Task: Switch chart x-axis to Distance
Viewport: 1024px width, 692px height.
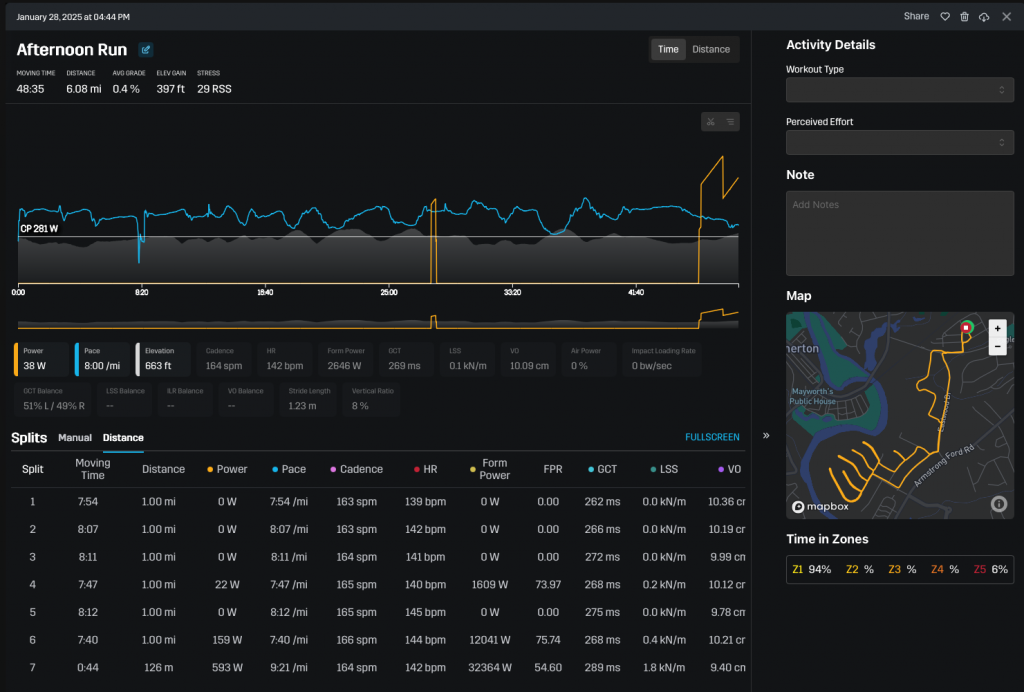Action: click(x=711, y=49)
